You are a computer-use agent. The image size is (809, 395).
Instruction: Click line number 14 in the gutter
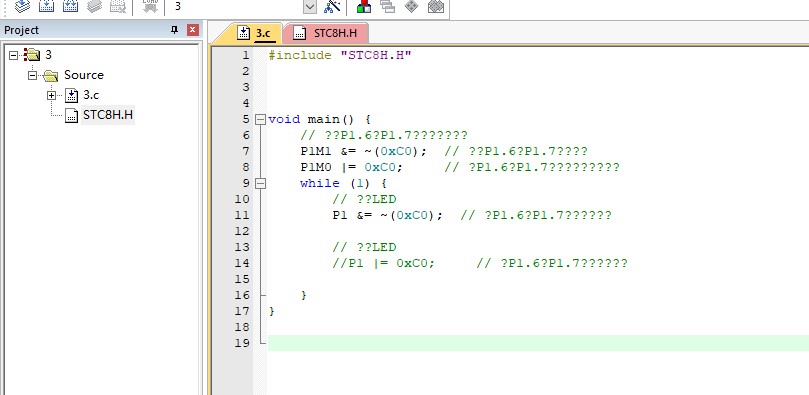tap(241, 264)
